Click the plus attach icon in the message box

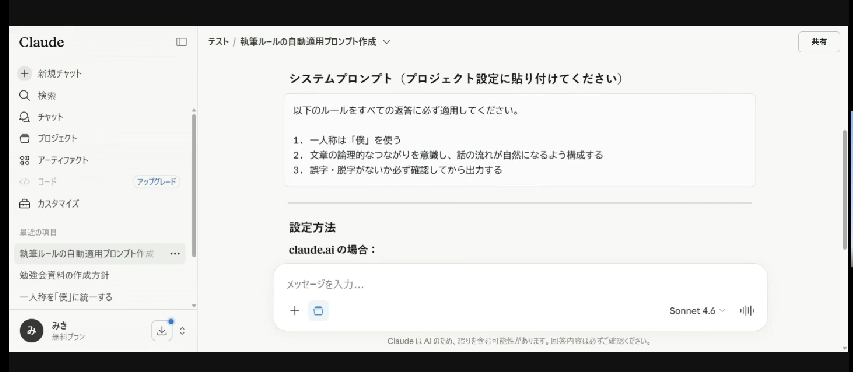pos(294,311)
